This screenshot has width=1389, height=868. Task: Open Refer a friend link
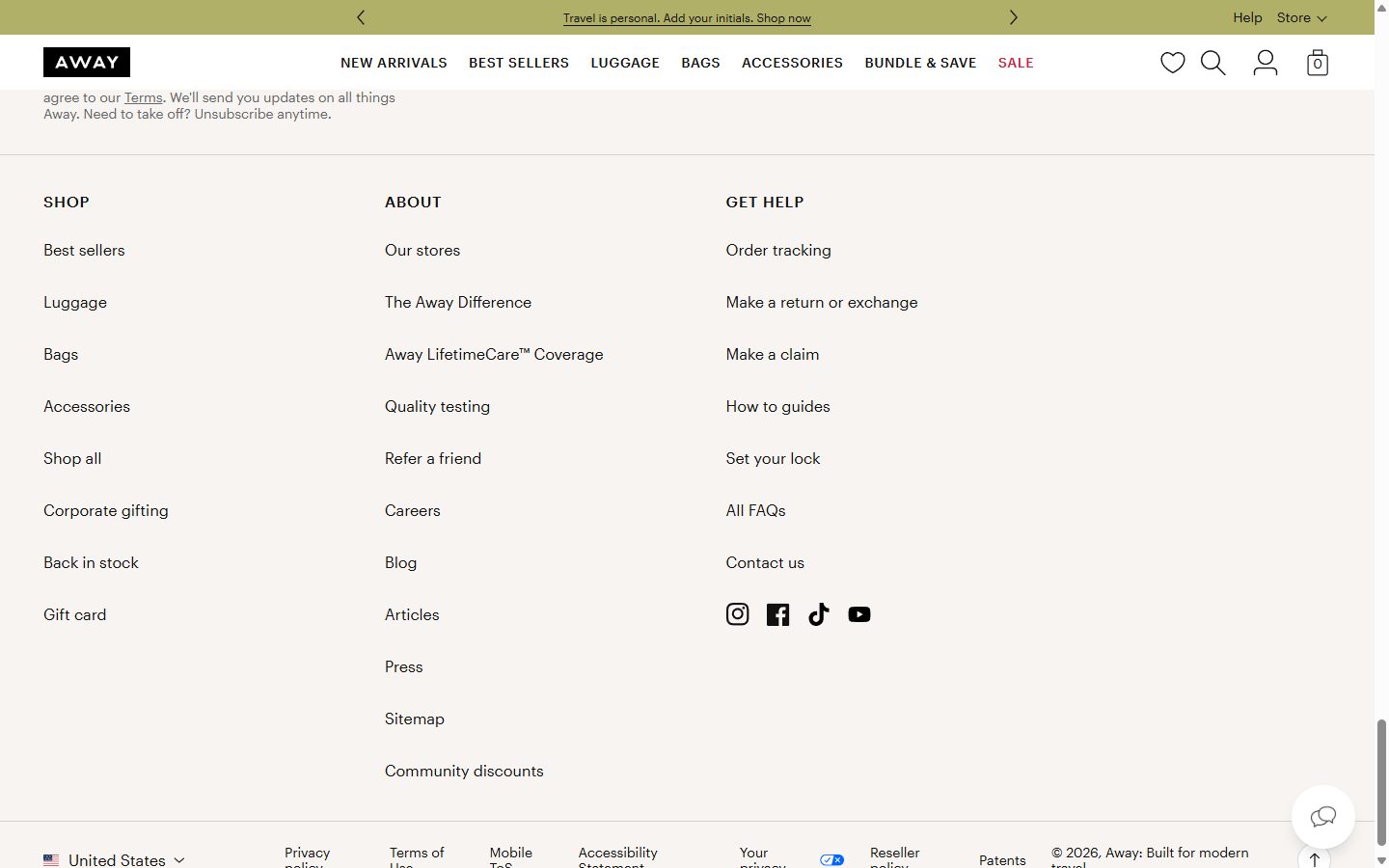(x=433, y=458)
